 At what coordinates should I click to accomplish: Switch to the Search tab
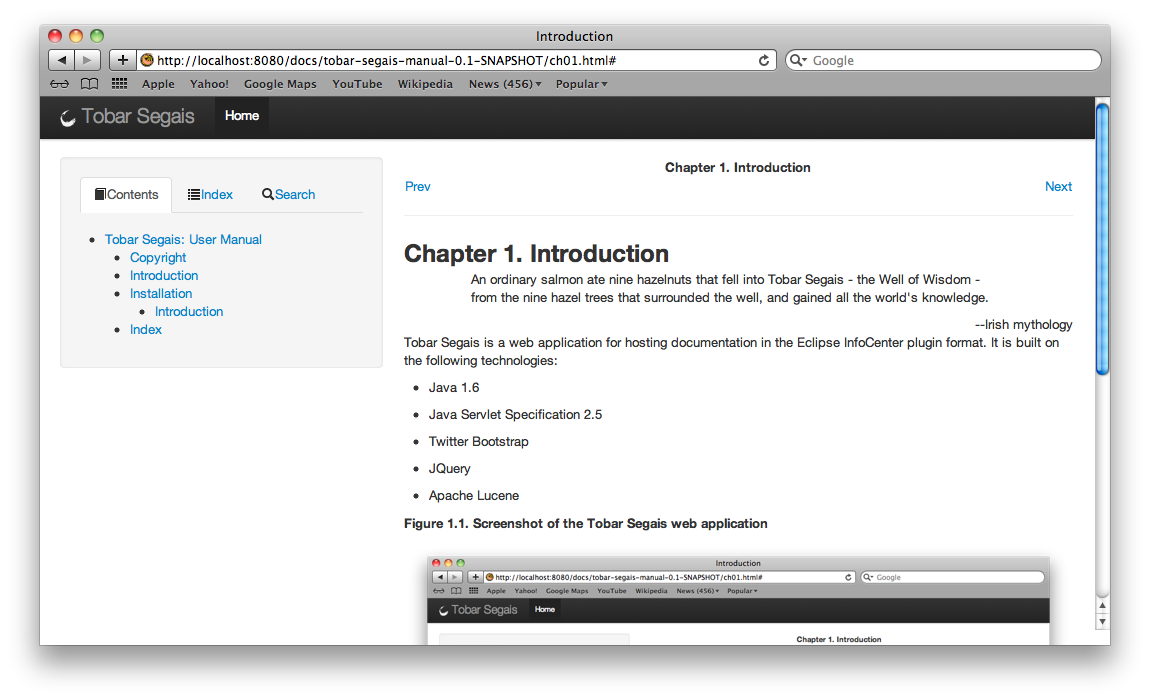coord(288,194)
